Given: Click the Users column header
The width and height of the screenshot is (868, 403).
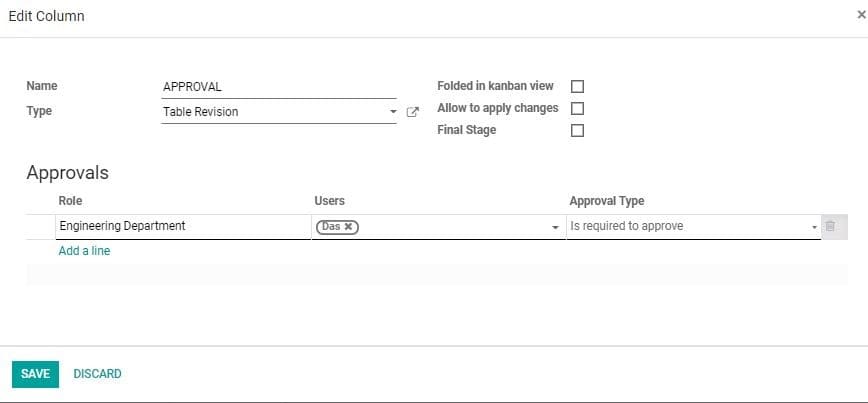Looking at the screenshot, I should click(x=329, y=201).
